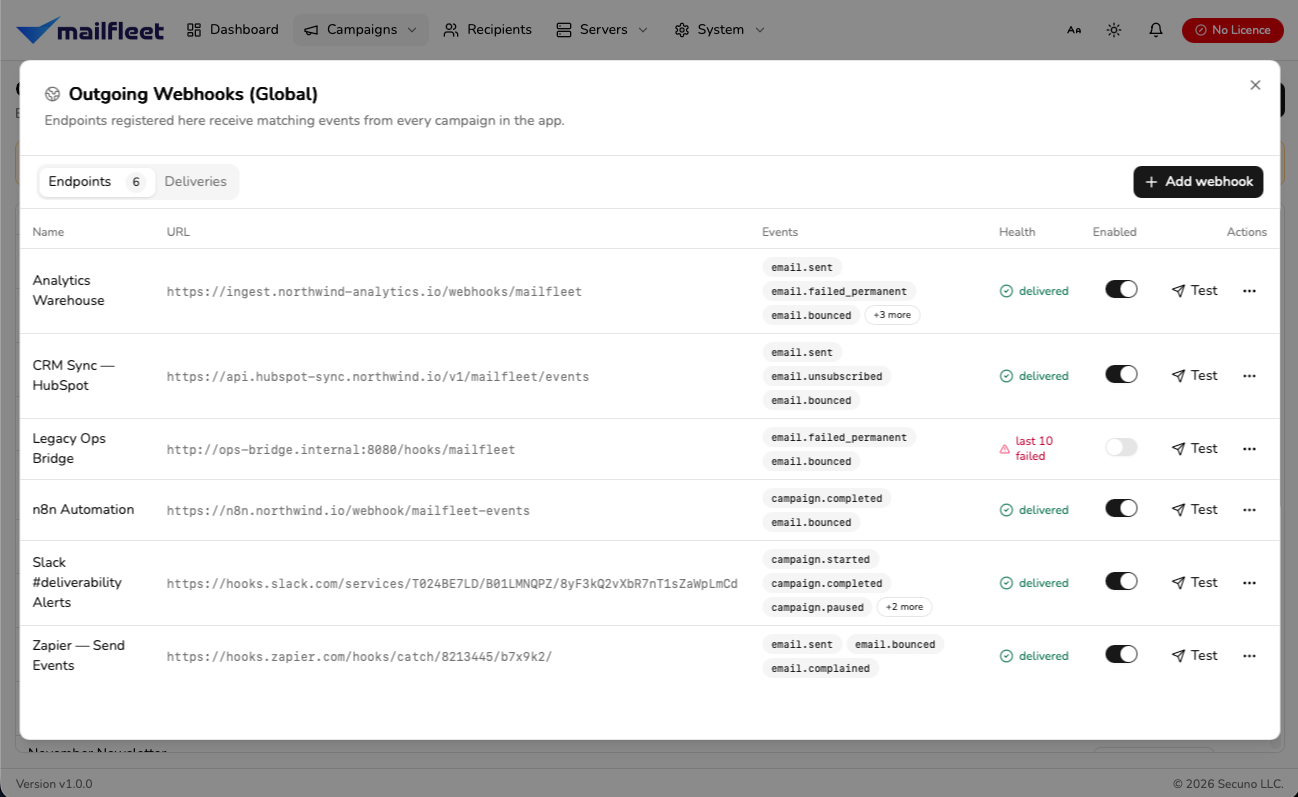Open more actions for Zapier — Send Events

(x=1249, y=656)
